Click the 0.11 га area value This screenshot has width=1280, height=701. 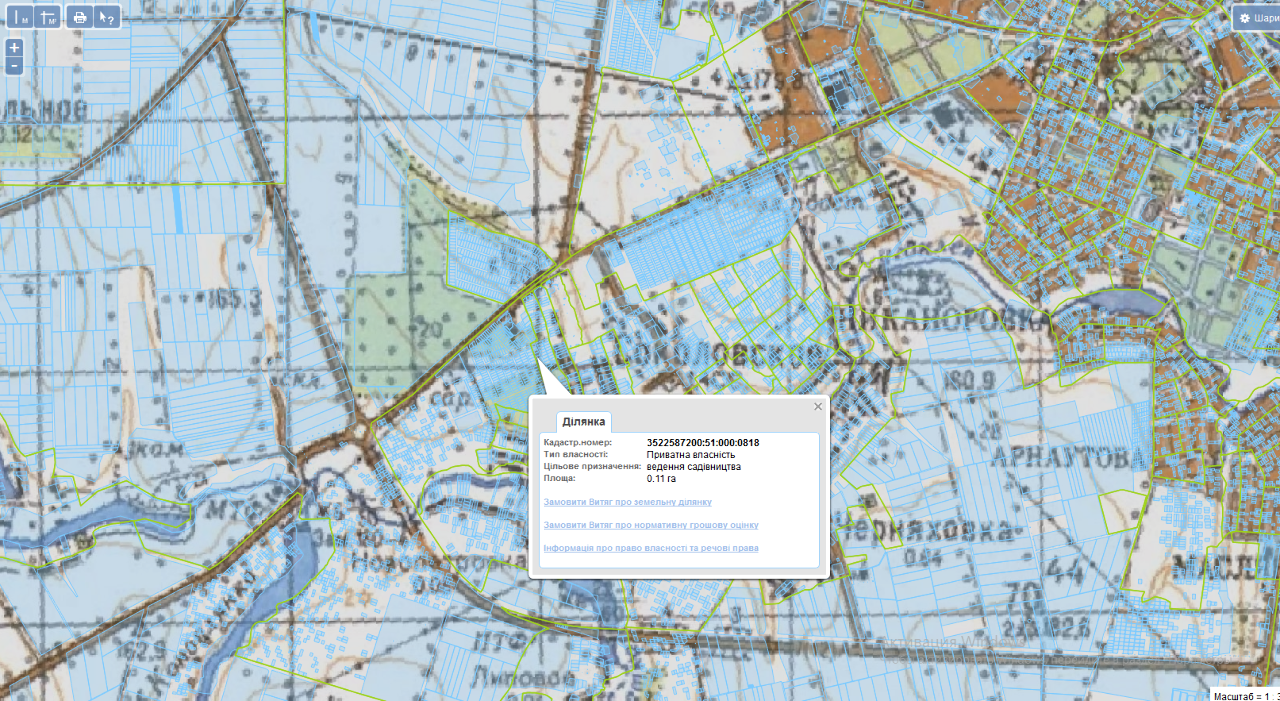(x=663, y=478)
